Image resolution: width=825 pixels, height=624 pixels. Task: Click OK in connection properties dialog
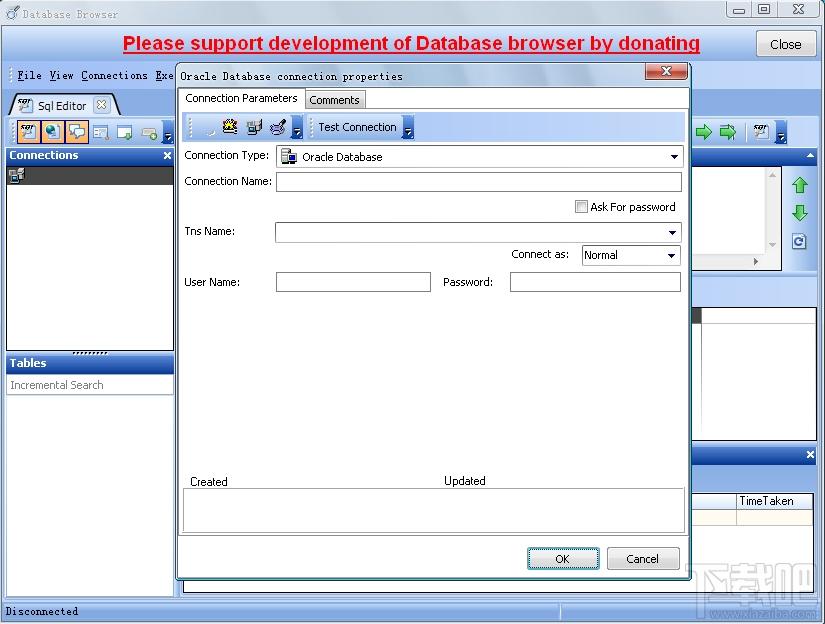[x=563, y=559]
